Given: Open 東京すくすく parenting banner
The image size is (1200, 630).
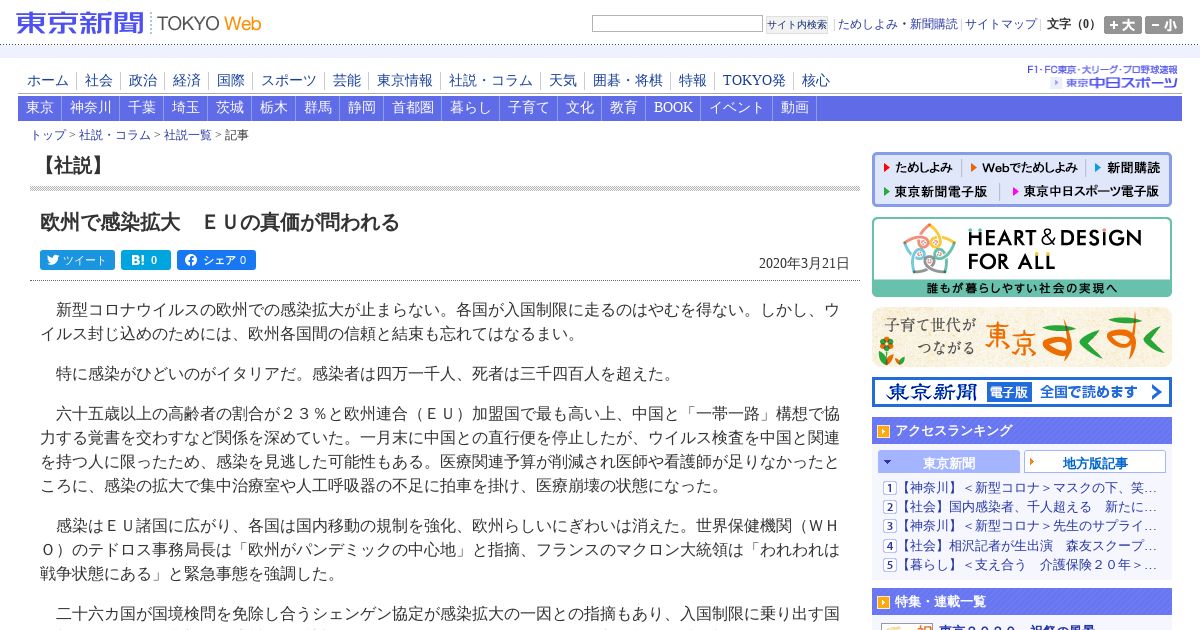Looking at the screenshot, I should pos(1022,337).
